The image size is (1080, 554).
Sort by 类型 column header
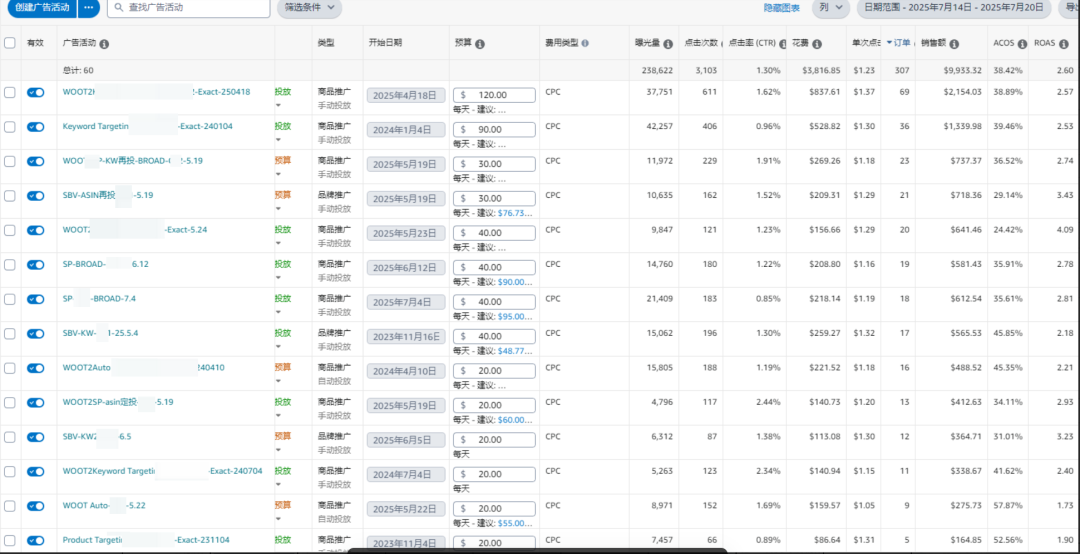pos(326,43)
